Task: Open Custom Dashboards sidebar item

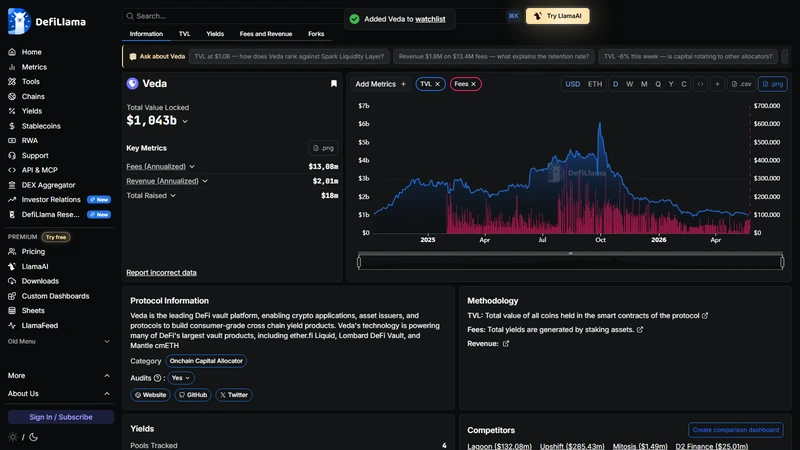Action: click(x=55, y=296)
